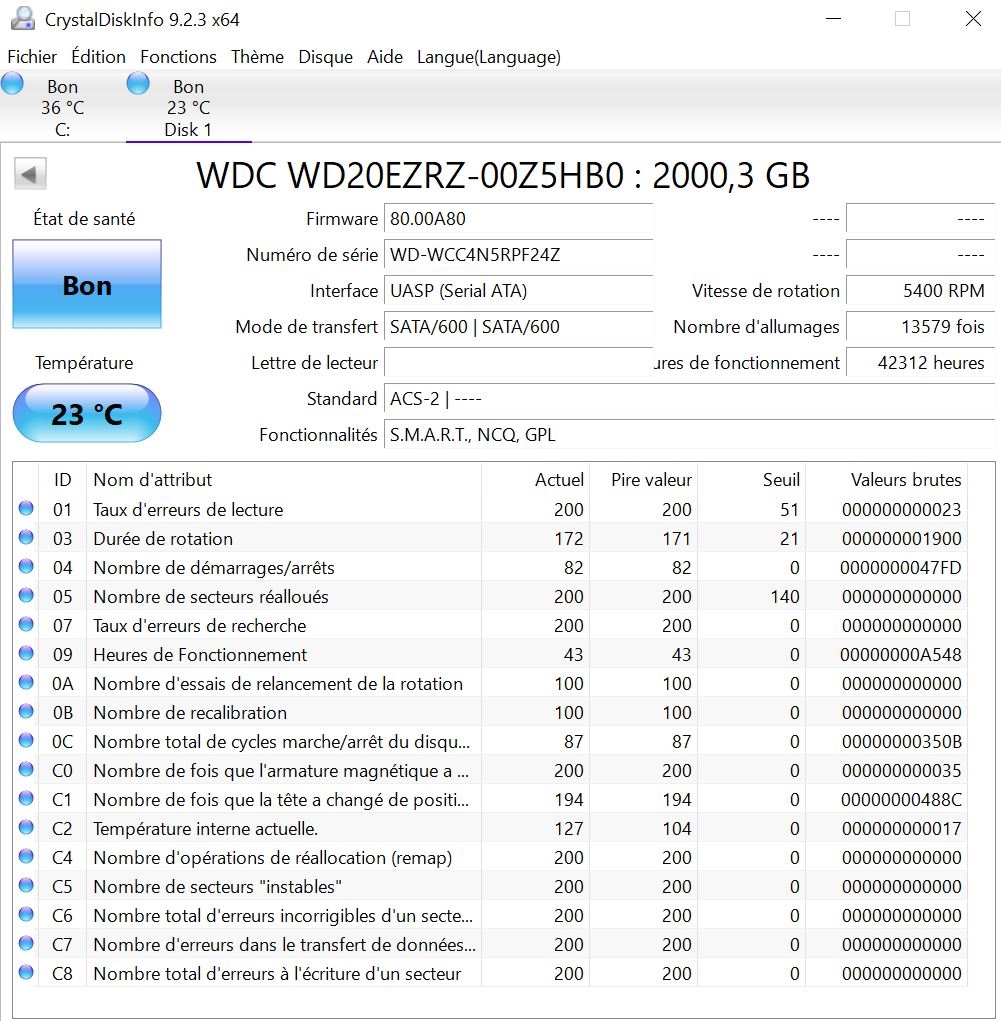The width and height of the screenshot is (1001, 1021).
Task: Click the ID column header
Action: point(63,480)
